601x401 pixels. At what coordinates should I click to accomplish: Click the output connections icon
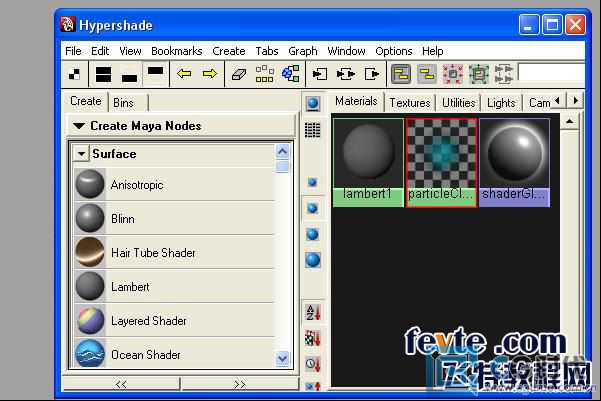tap(371, 74)
